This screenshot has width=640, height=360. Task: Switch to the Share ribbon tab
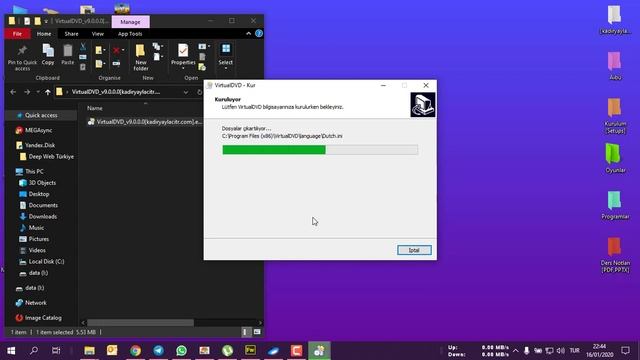coord(71,34)
